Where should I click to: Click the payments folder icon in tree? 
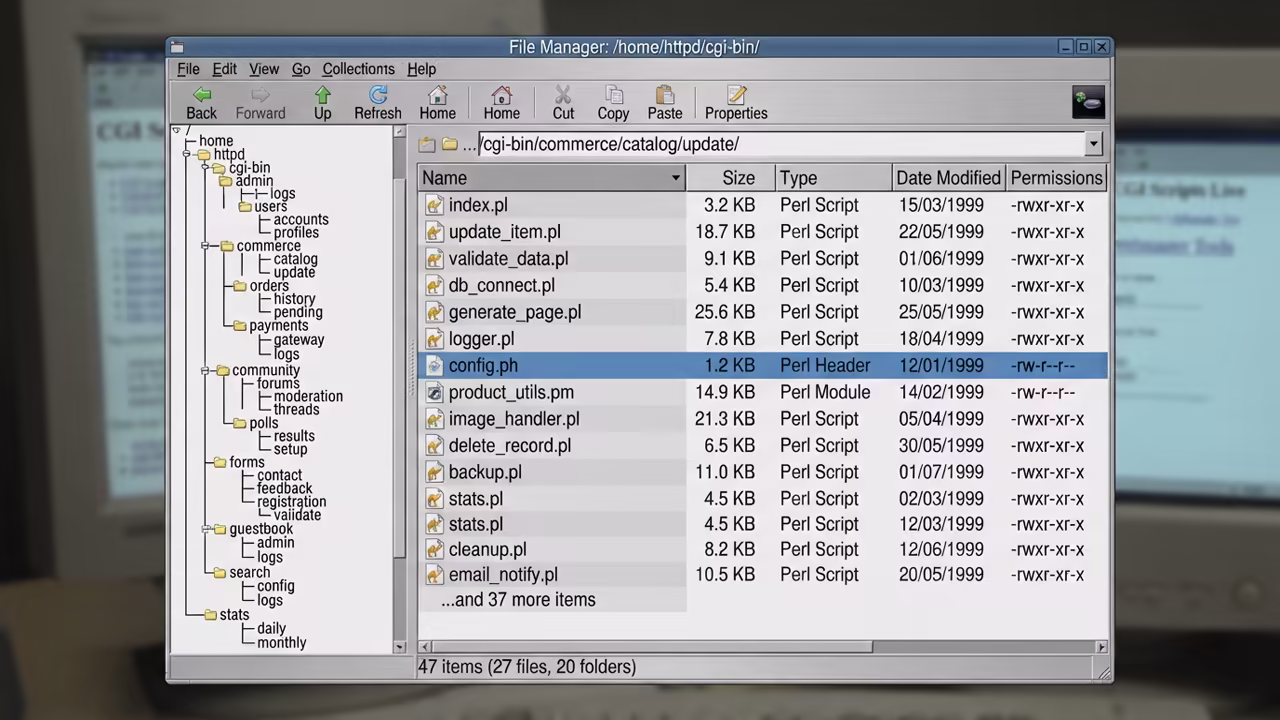tap(239, 326)
